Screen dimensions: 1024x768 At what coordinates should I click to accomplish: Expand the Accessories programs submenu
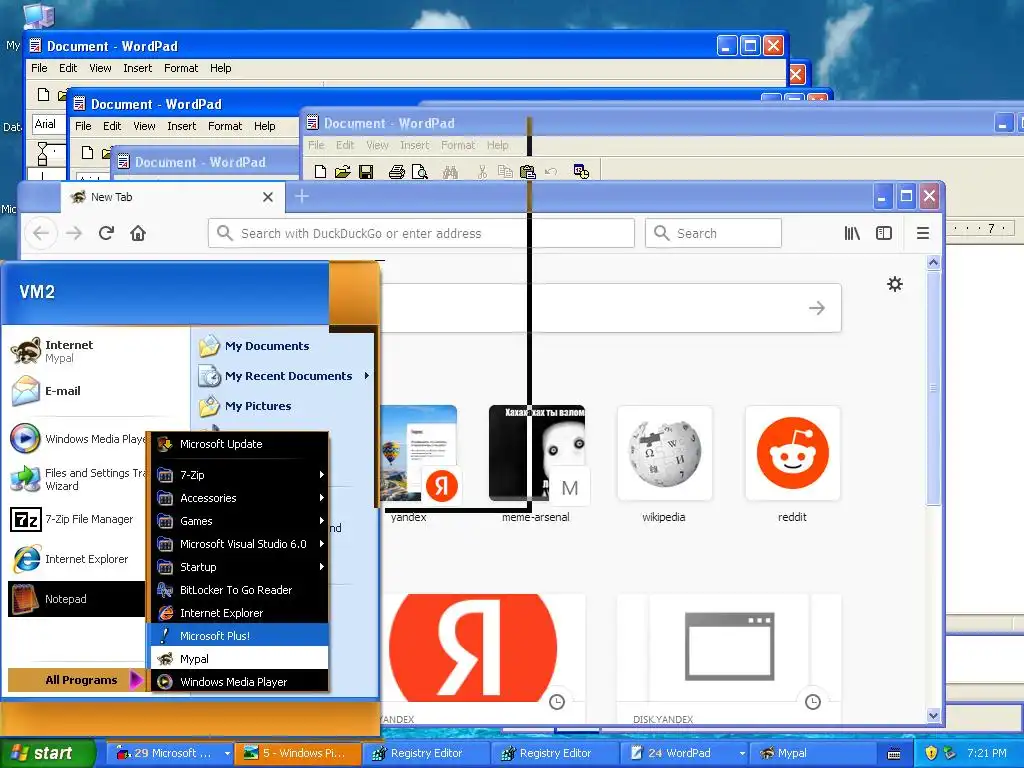239,498
